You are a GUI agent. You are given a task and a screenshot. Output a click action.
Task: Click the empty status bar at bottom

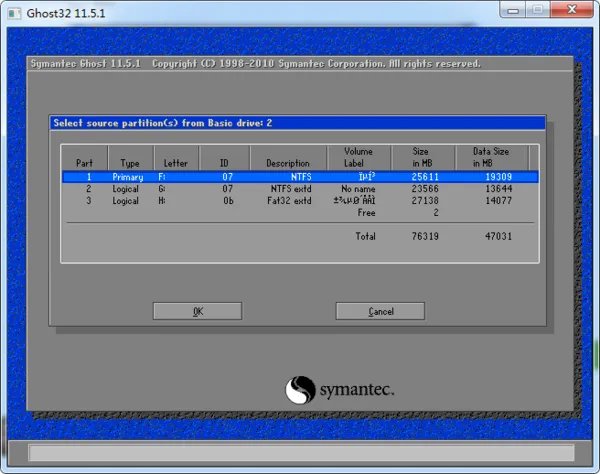(299, 453)
